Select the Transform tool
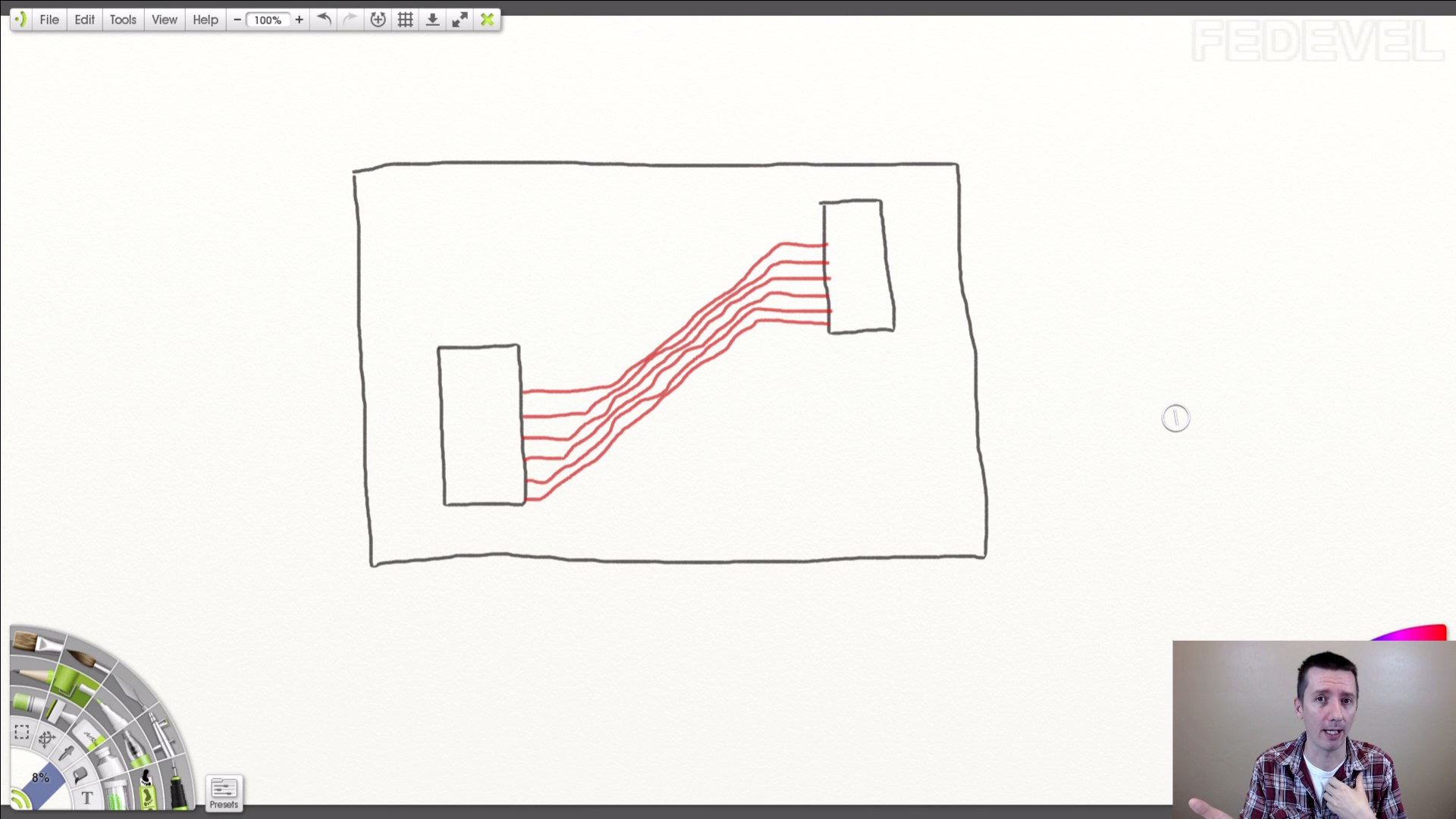 point(46,739)
